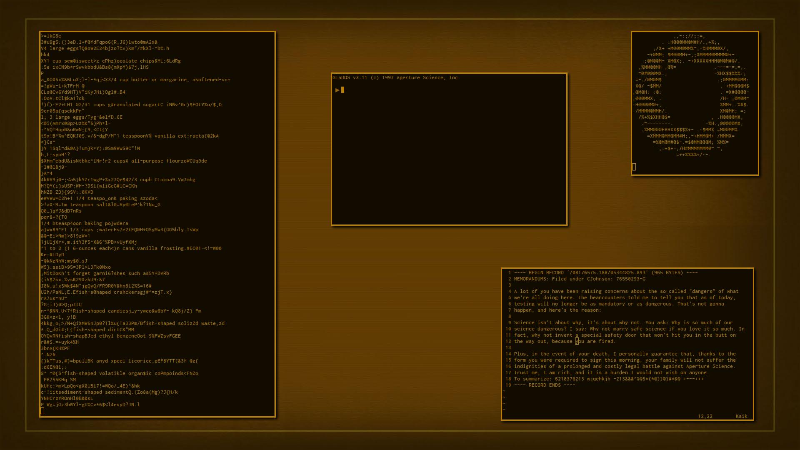Click the 'fish-shaped volatile organic compounds' line

[119, 373]
